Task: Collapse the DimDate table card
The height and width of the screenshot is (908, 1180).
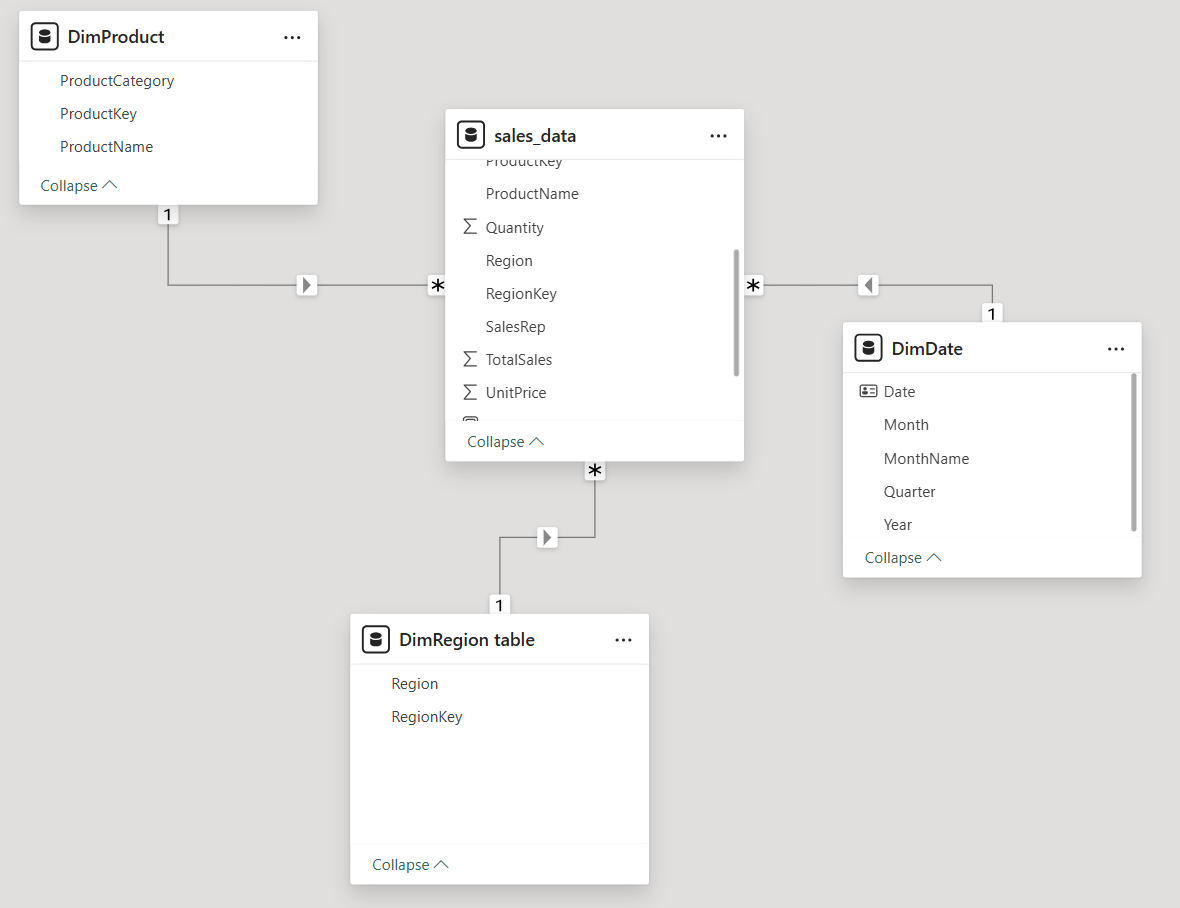Action: (x=903, y=557)
